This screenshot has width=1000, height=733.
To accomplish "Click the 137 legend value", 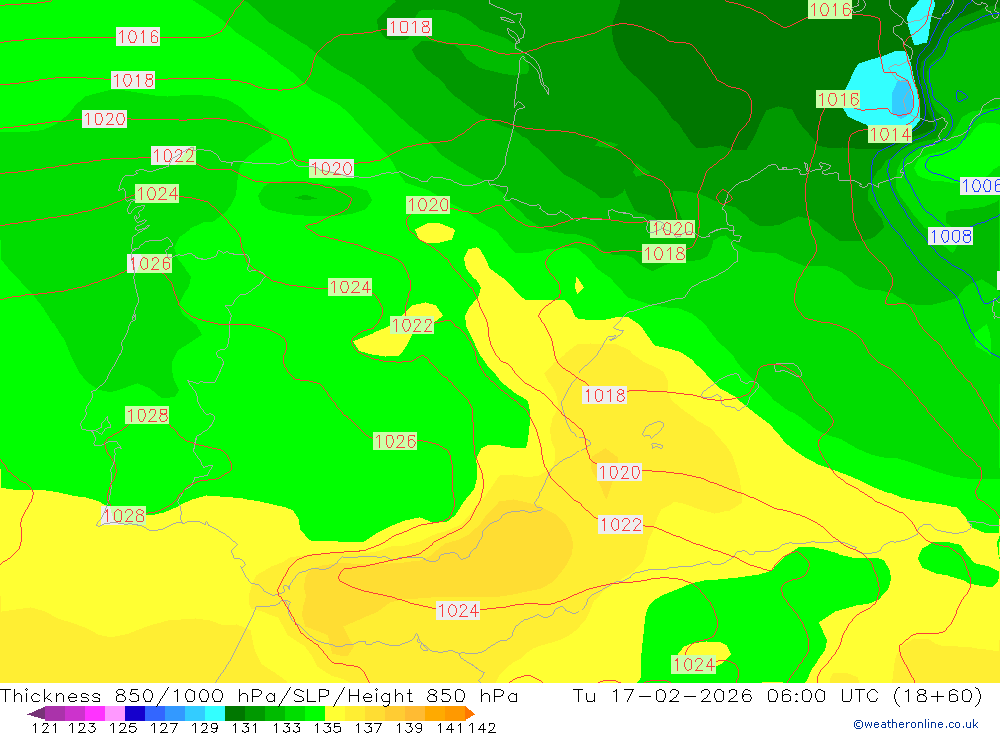I will (x=368, y=727).
